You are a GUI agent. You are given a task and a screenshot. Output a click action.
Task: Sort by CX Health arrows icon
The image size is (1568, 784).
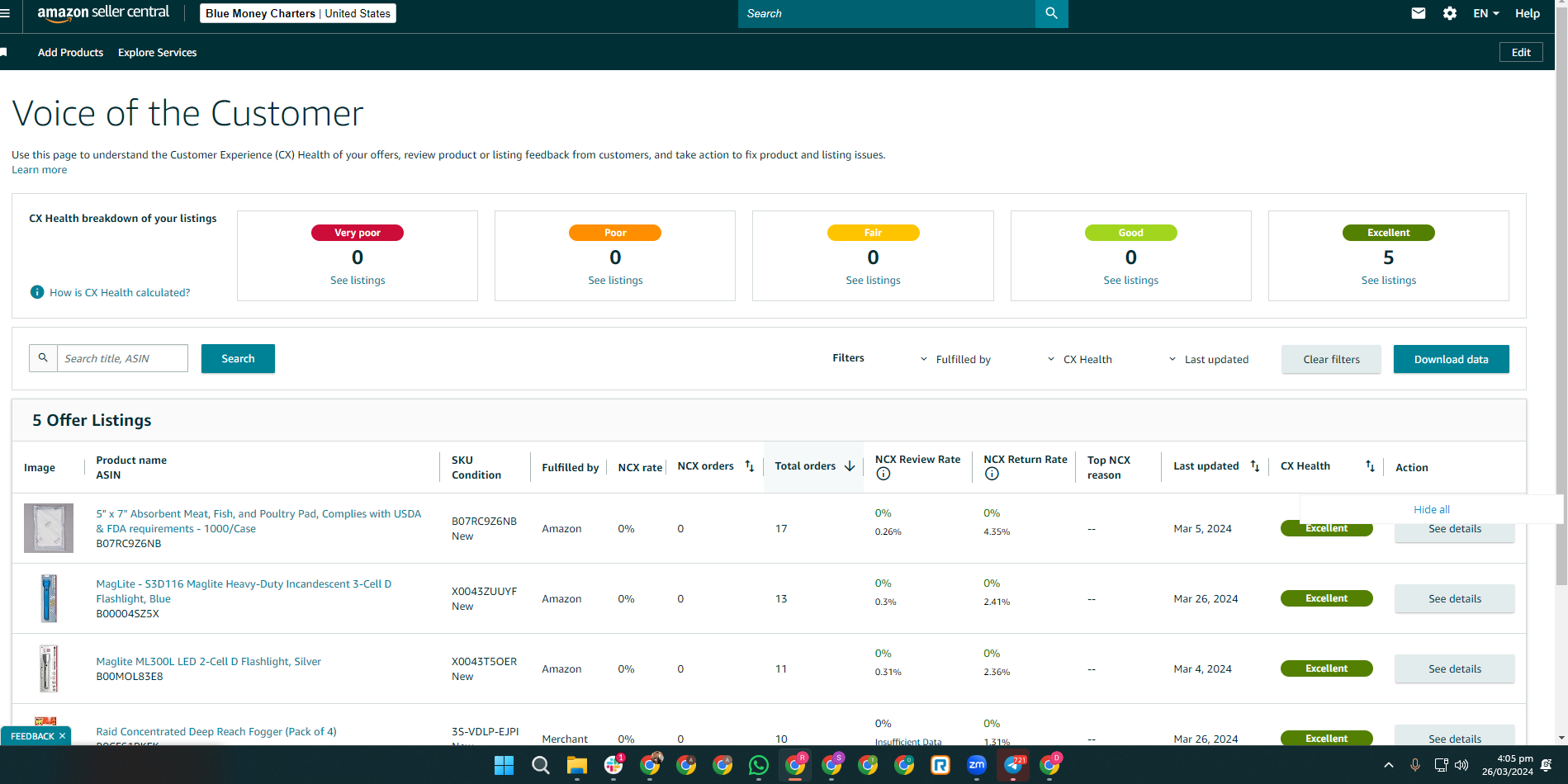click(1370, 466)
